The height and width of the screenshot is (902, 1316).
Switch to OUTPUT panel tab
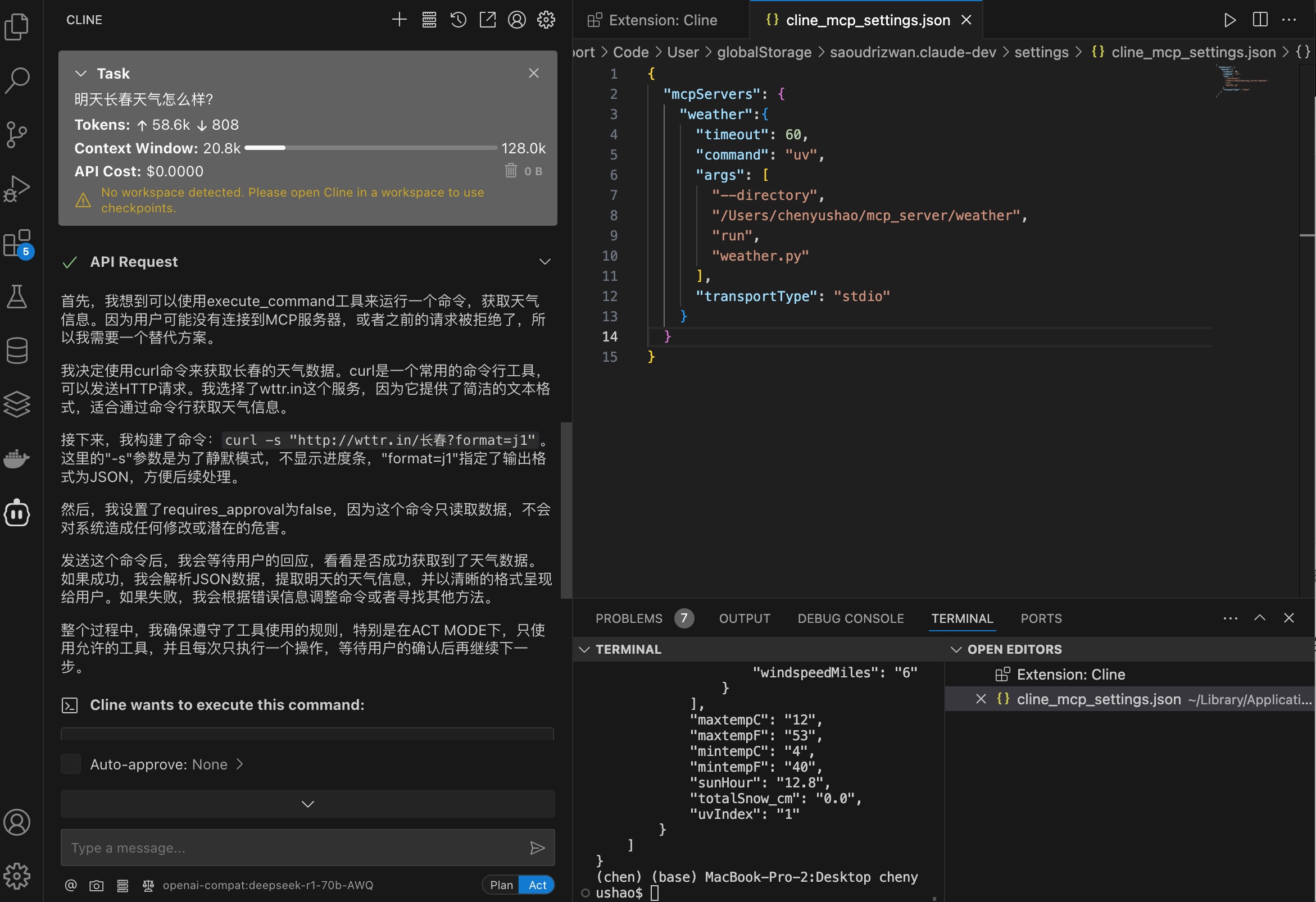744,618
